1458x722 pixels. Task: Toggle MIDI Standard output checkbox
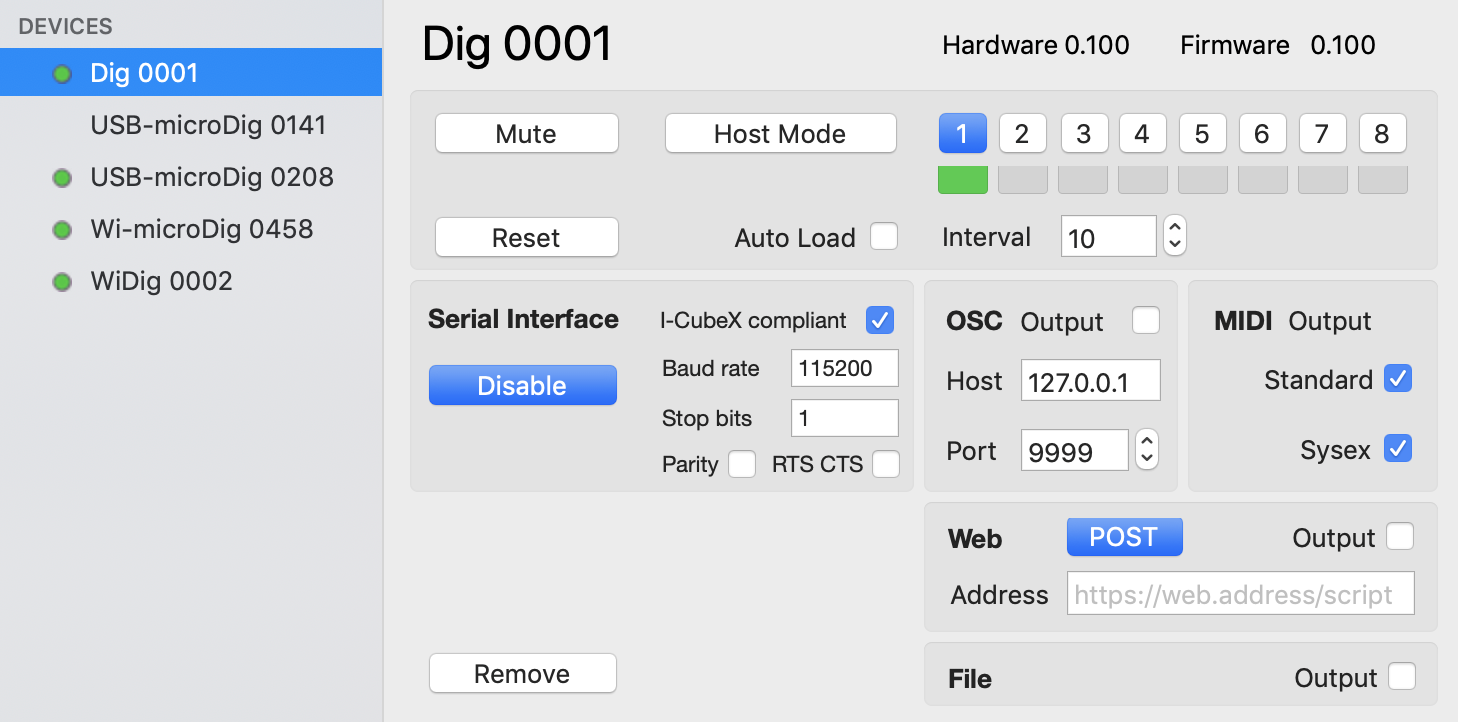[x=1398, y=379]
